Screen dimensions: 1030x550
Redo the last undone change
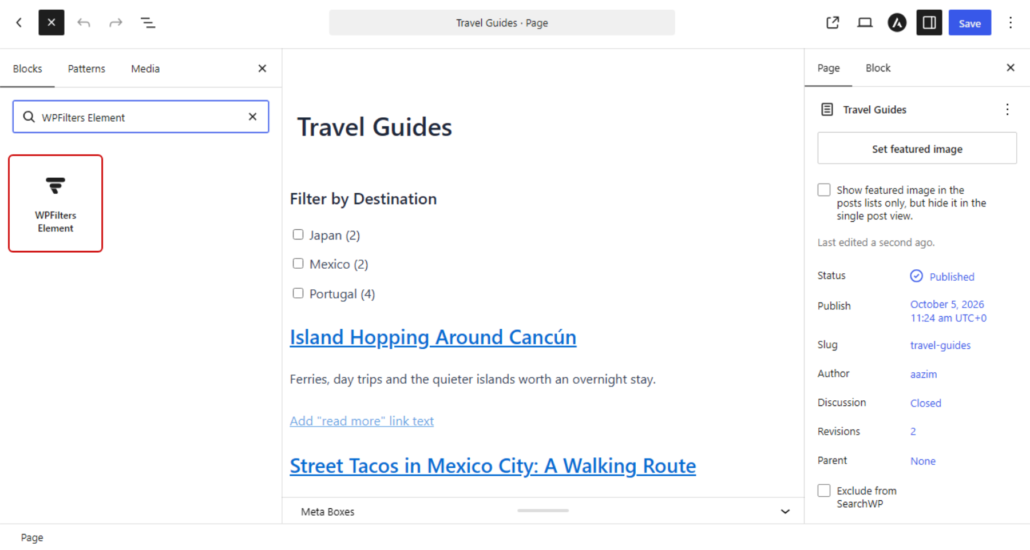pyautogui.click(x=116, y=23)
